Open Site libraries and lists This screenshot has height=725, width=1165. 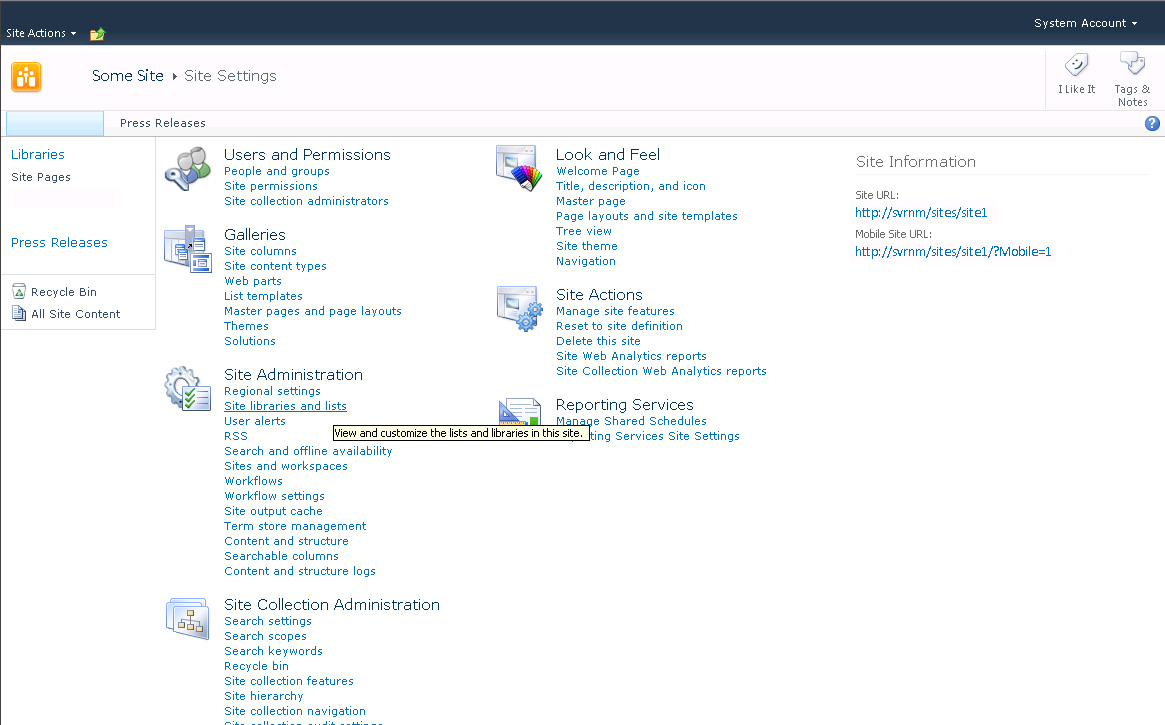tap(285, 406)
